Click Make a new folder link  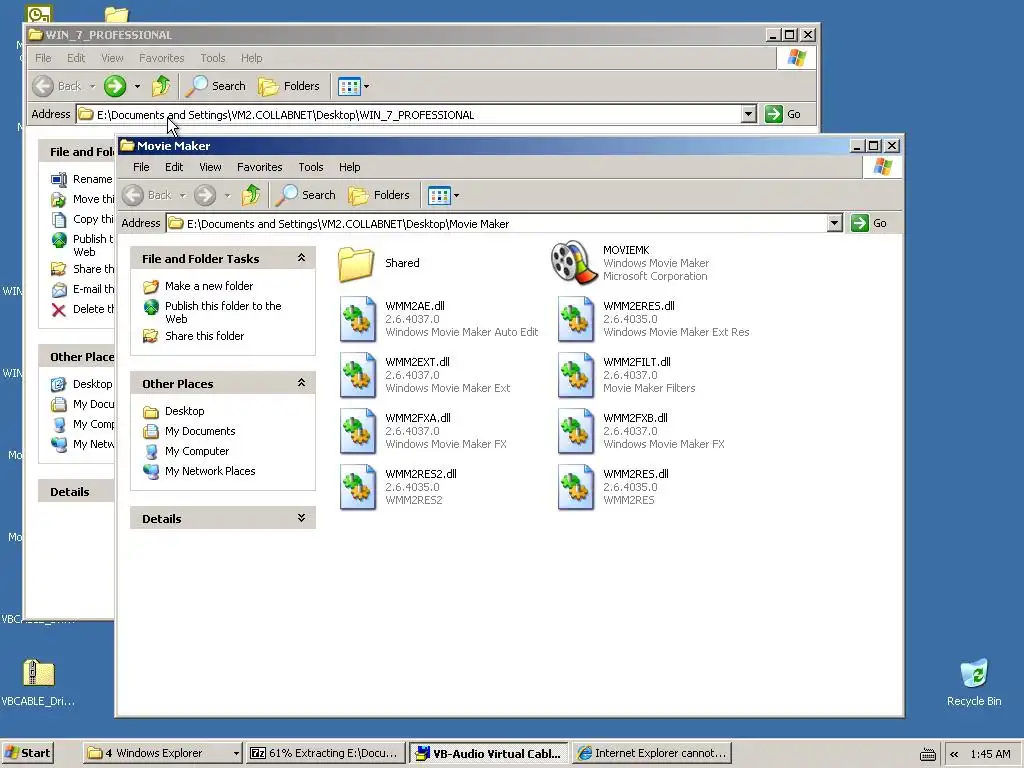coord(208,286)
